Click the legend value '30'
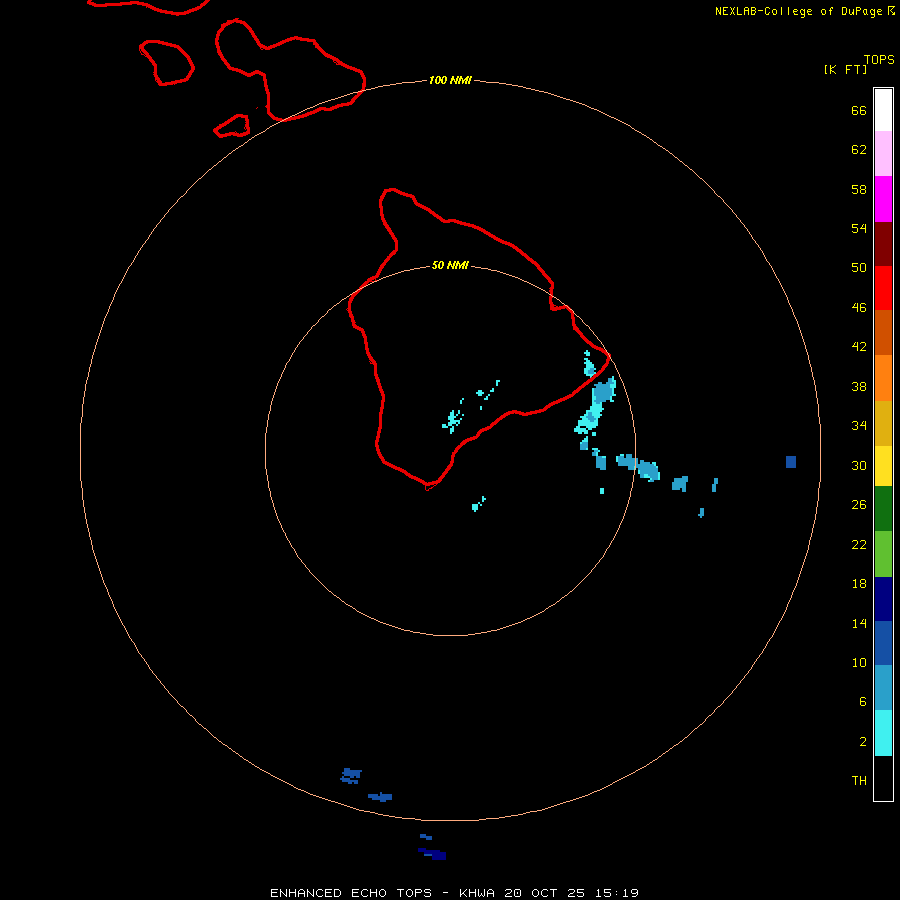Viewport: 900px width, 900px height. (x=859, y=465)
